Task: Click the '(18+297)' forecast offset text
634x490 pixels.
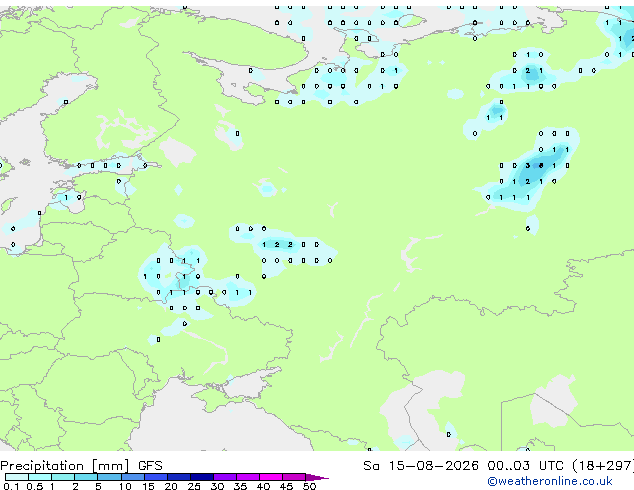Action: (x=603, y=466)
